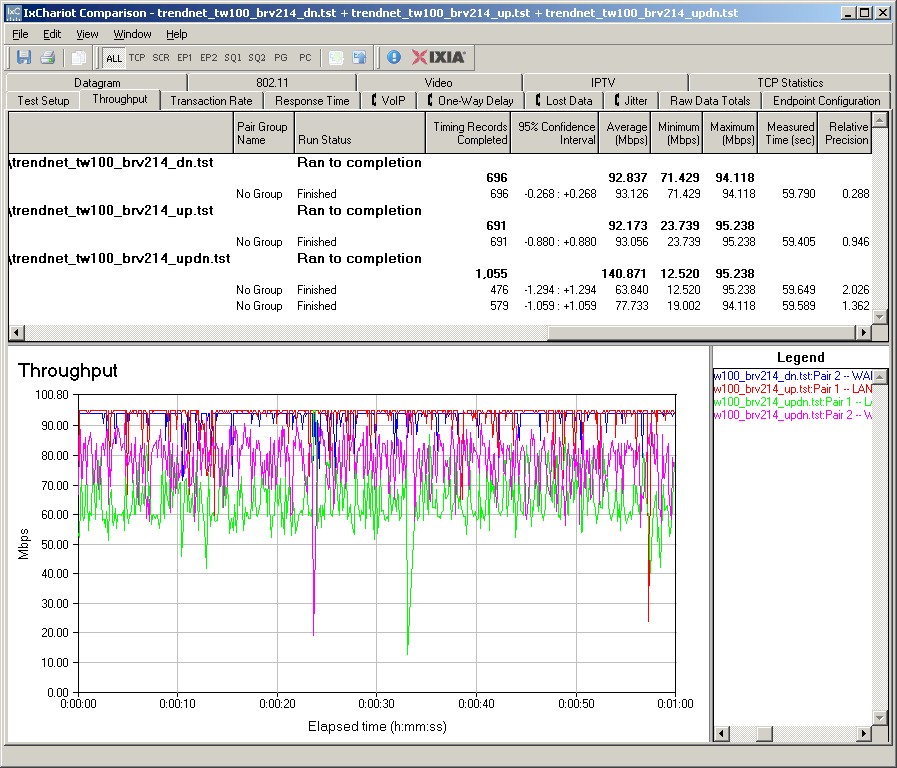Click the Save icon in the toolbar
Screen dimensions: 897x768
[x=23, y=57]
